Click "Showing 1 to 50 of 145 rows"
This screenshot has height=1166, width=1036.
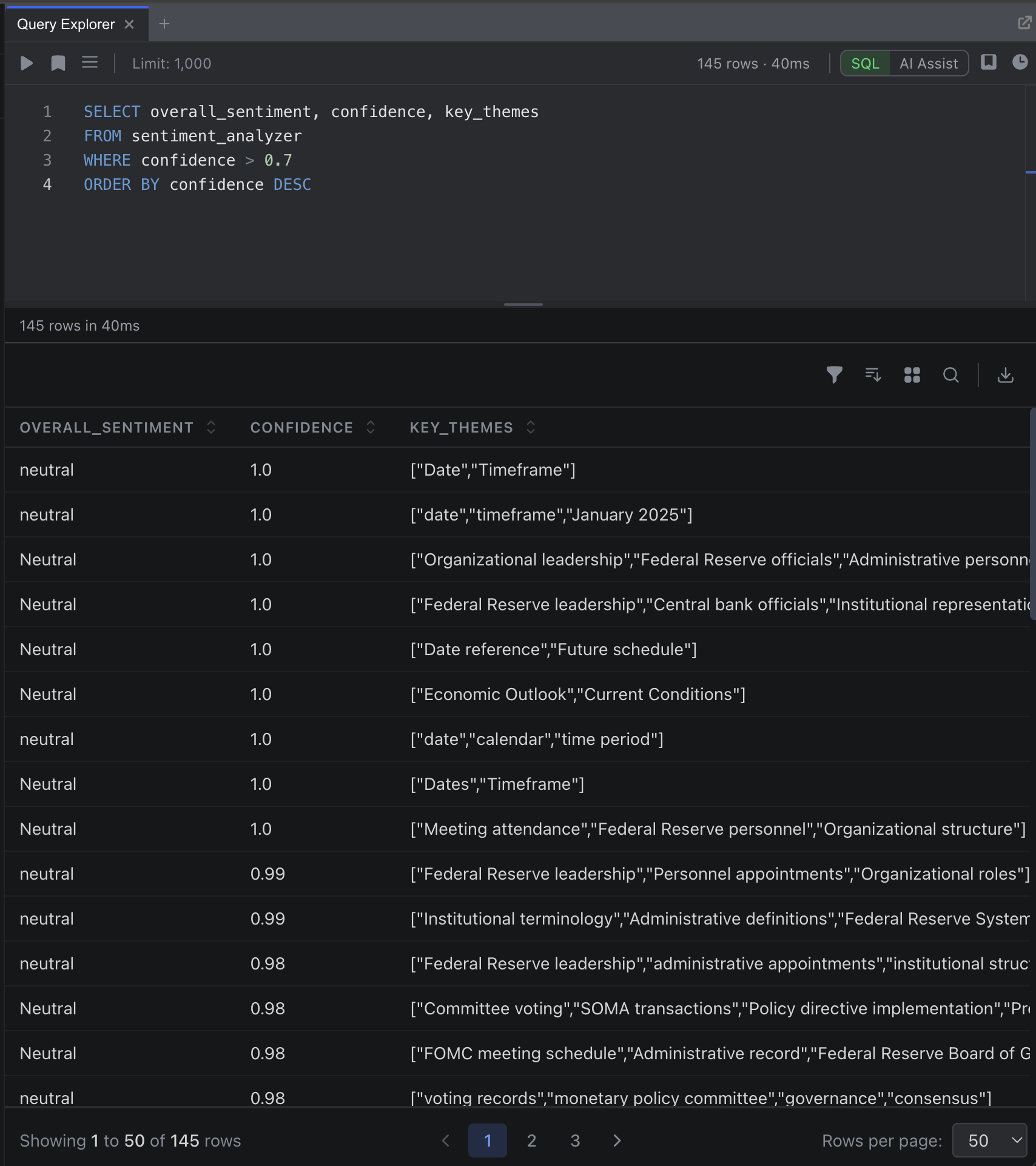click(x=130, y=1141)
